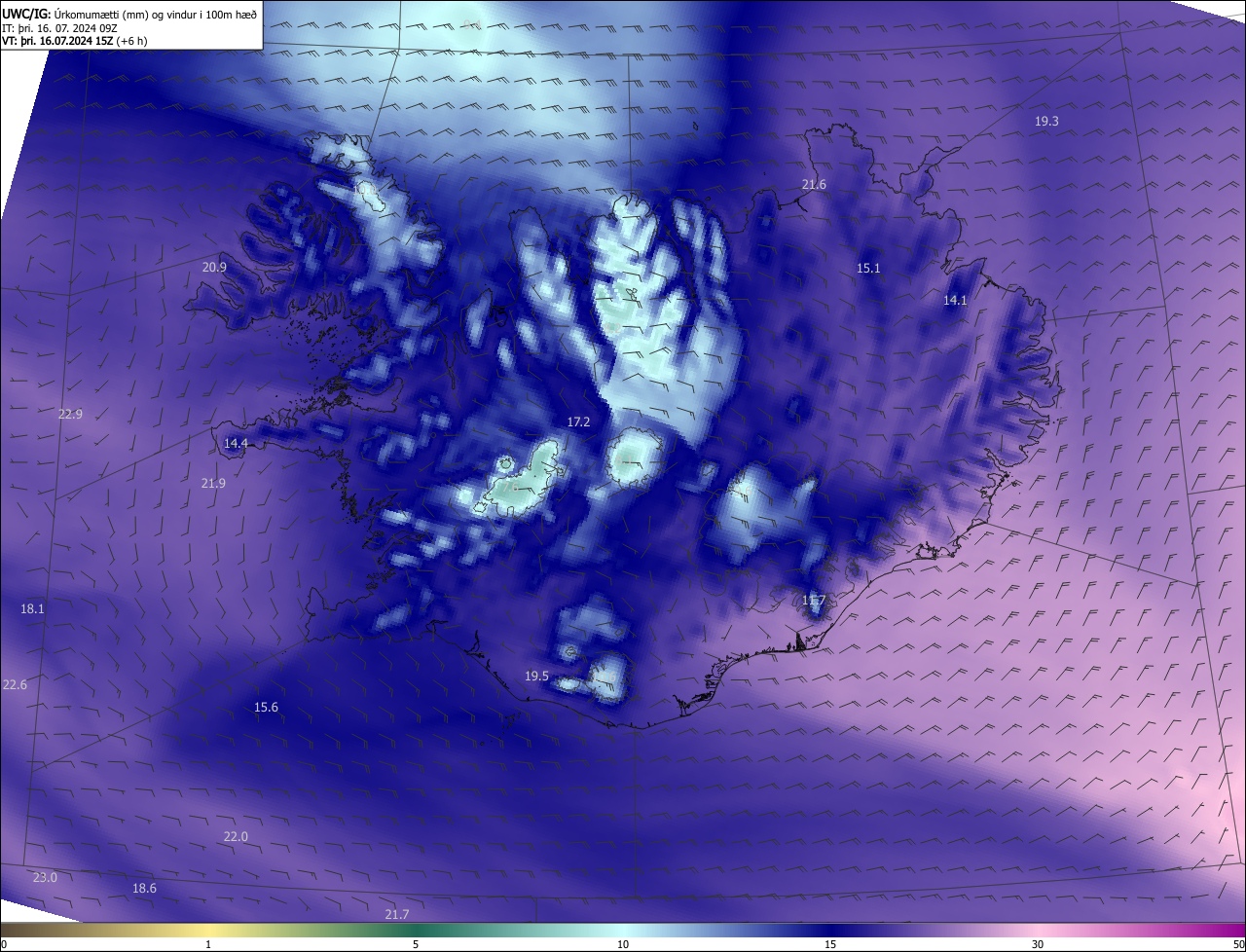The image size is (1246, 952).
Task: Click the valid time line 'VT: þri. 16.07.2024 15Z (+6 h)'
Action: point(74,41)
